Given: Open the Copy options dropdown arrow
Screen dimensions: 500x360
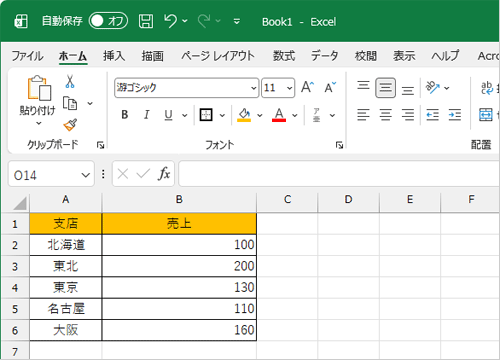Looking at the screenshot, I should [x=90, y=104].
